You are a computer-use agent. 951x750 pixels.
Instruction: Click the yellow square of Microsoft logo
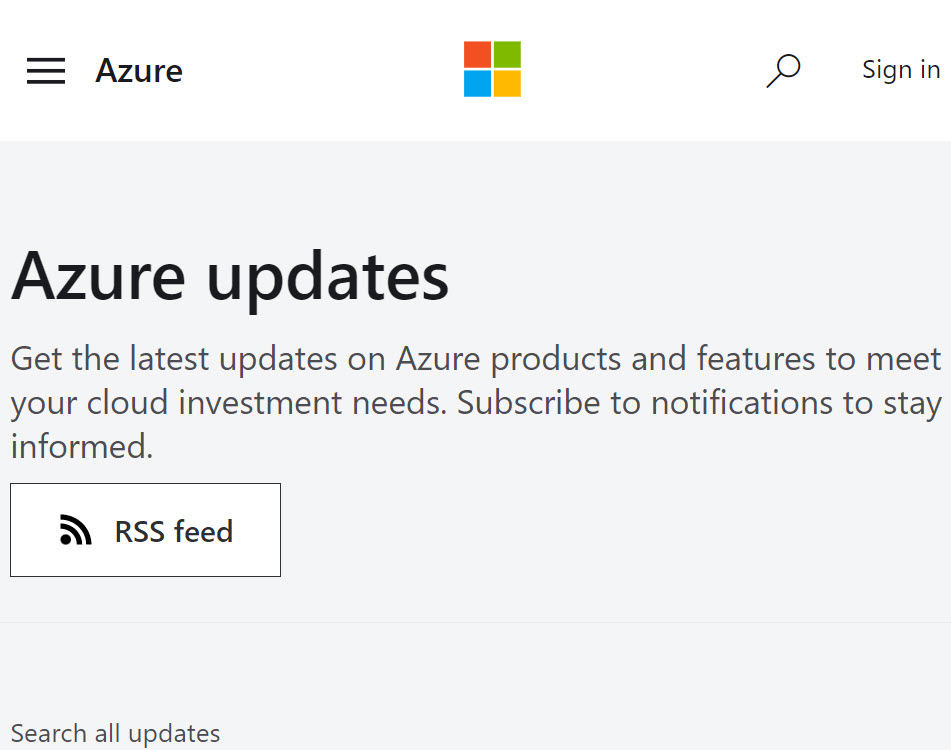[x=507, y=84]
